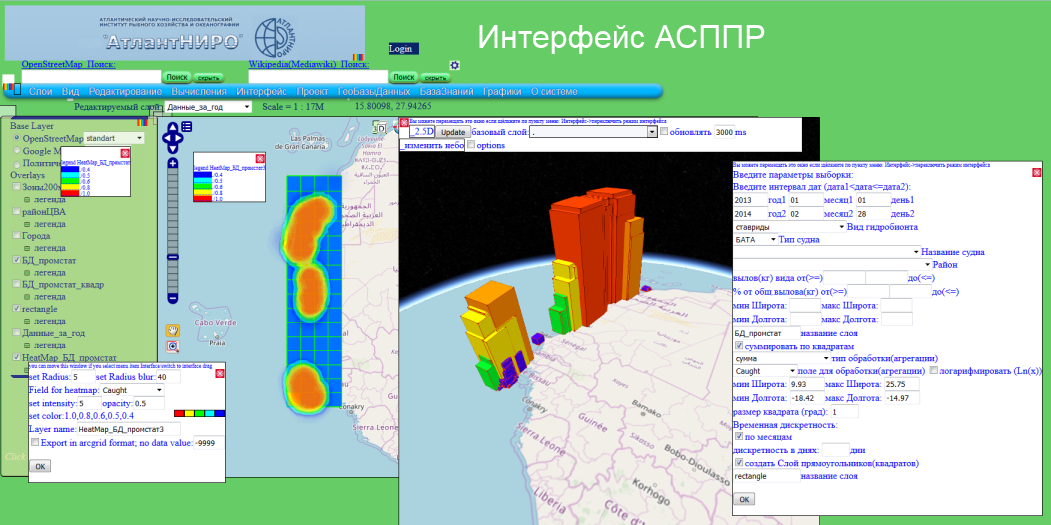Open the Field for heatmap Caught dropdown
This screenshot has height=525, width=1051.
(x=132, y=390)
